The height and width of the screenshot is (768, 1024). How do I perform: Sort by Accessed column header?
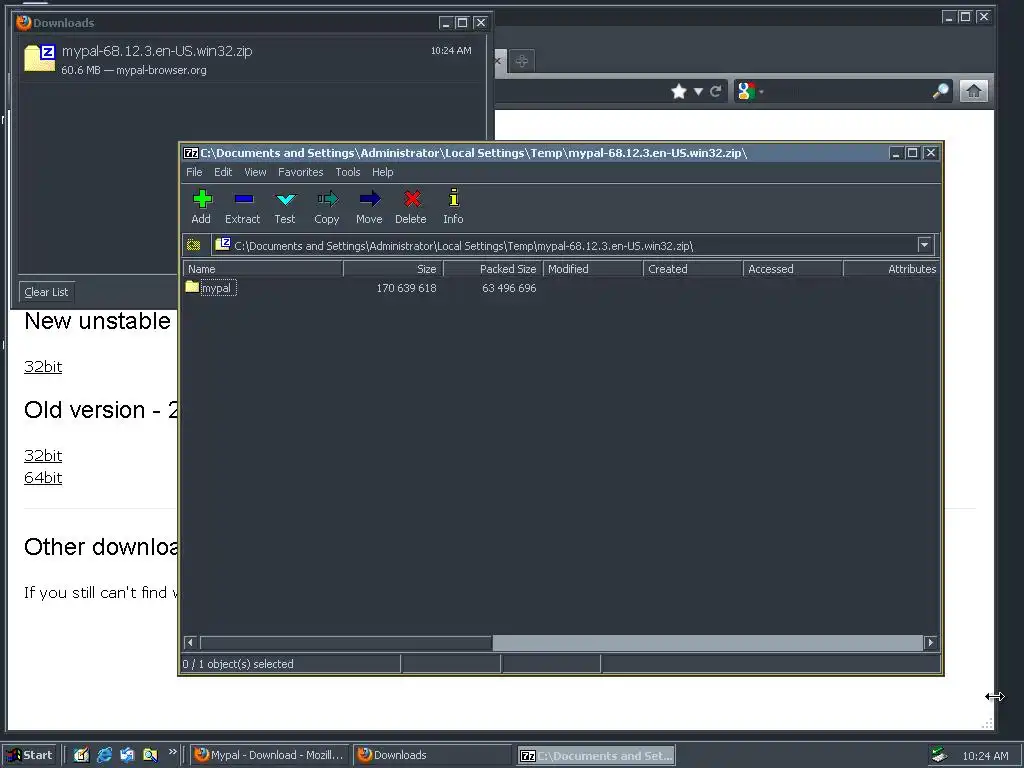[x=793, y=269]
